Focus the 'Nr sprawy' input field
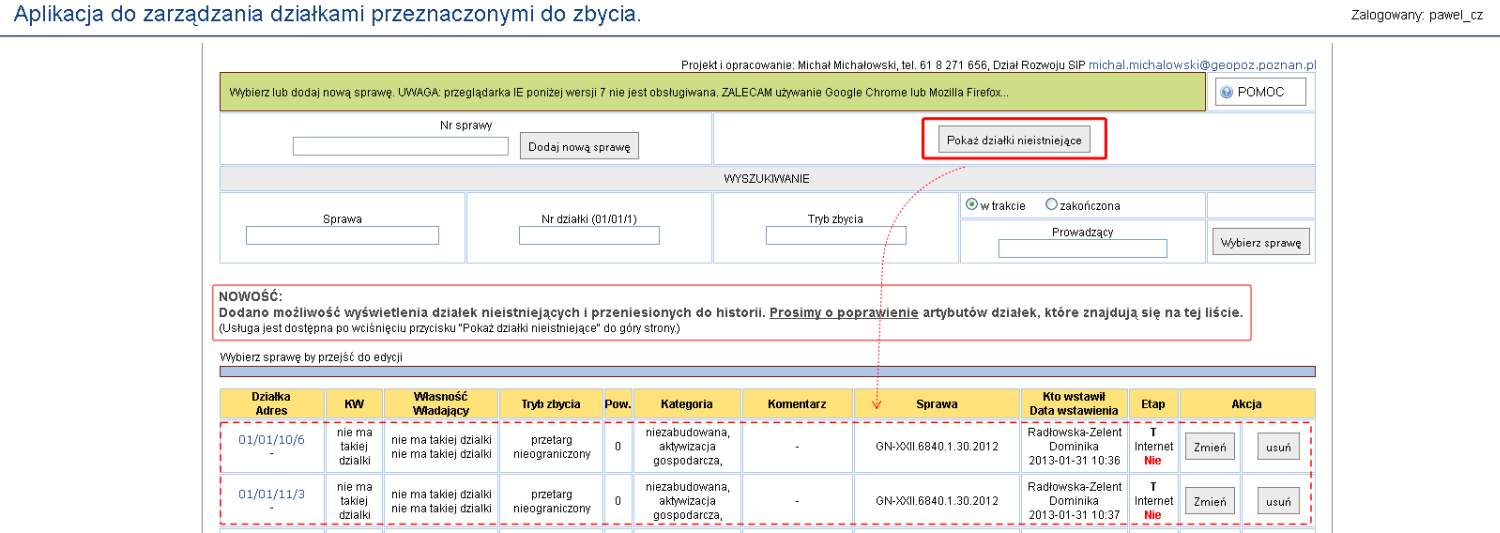Image resolution: width=1500 pixels, height=533 pixels. click(401, 146)
